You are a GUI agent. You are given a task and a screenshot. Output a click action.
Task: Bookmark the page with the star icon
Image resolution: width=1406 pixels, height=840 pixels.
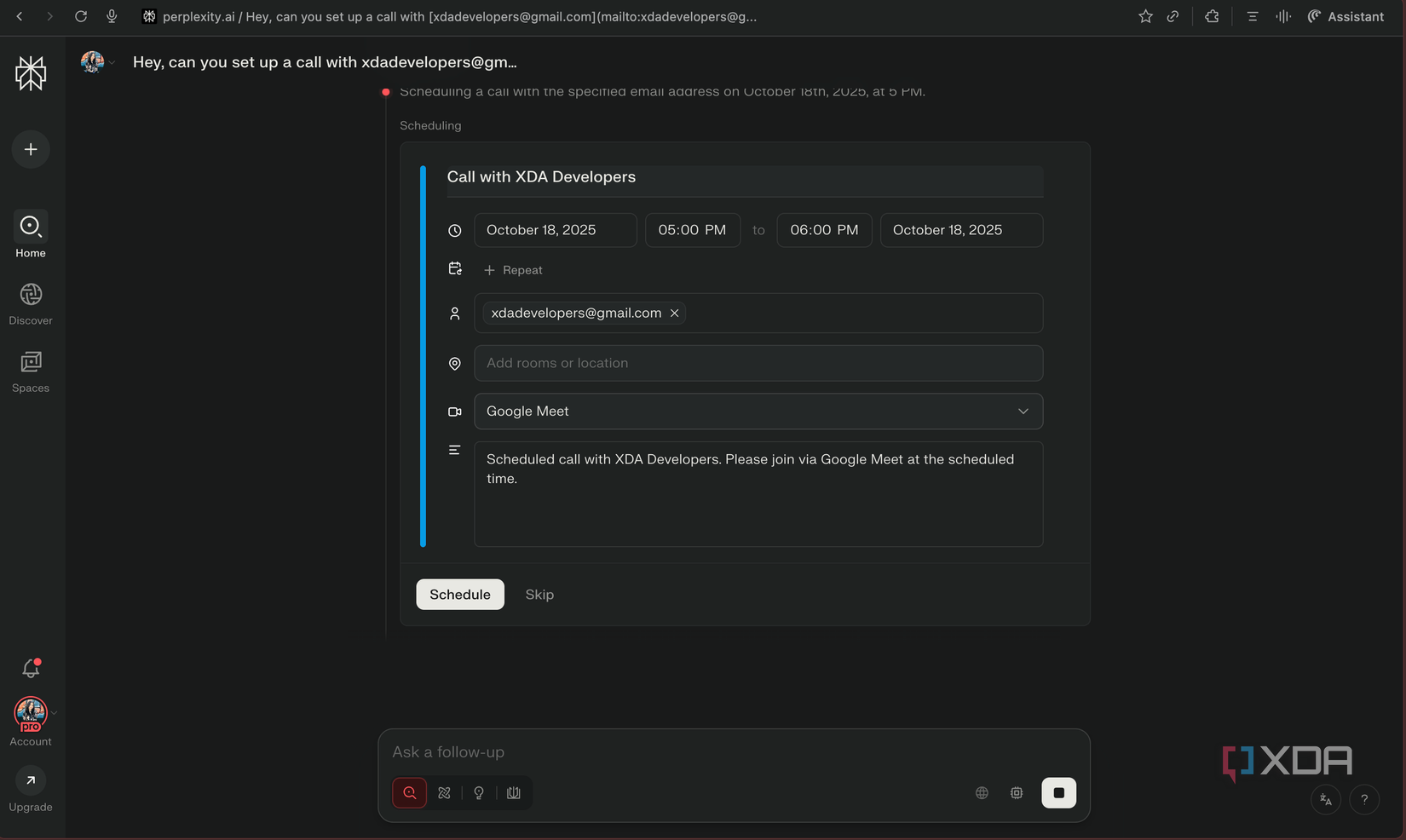(1145, 16)
